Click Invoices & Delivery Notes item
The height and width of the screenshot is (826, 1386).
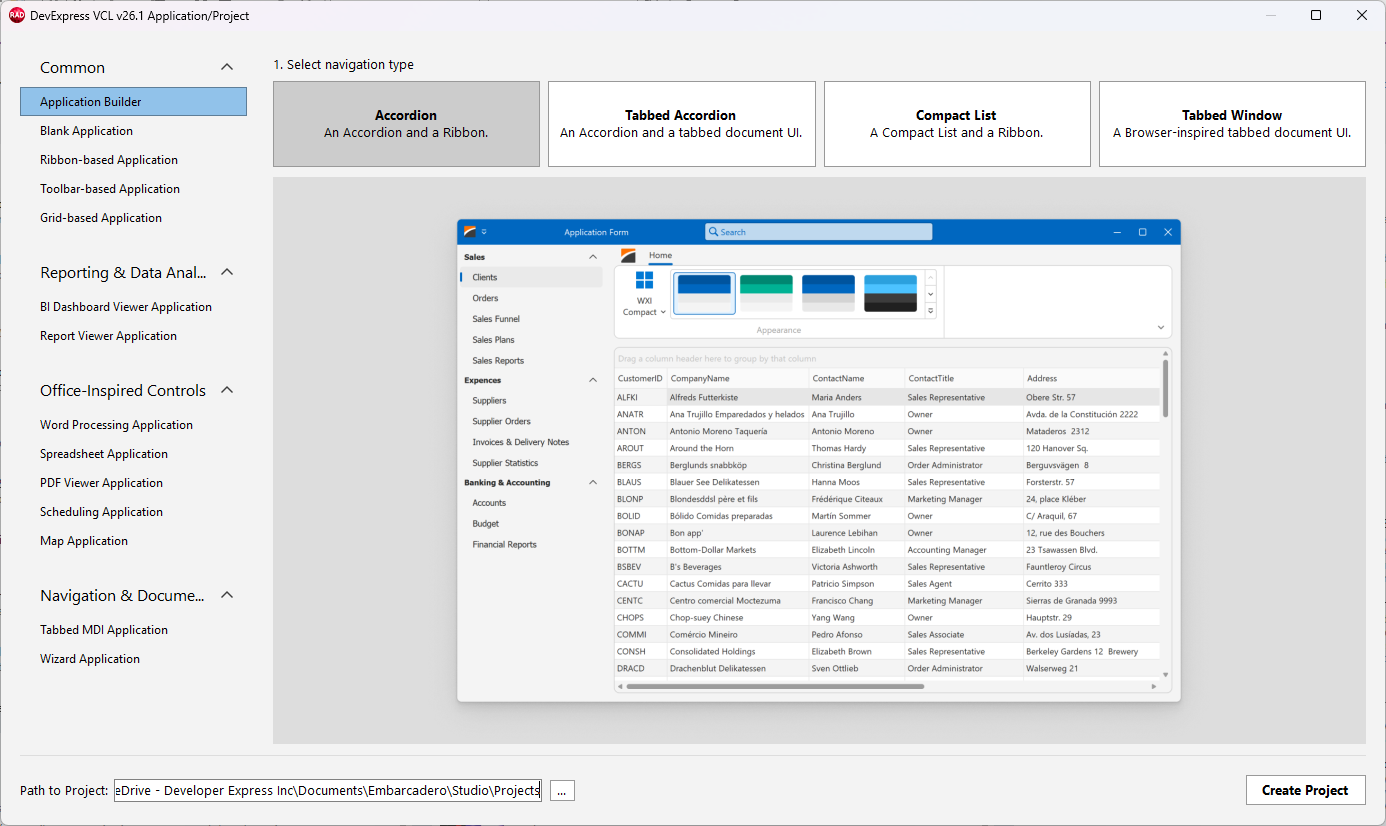532,442
